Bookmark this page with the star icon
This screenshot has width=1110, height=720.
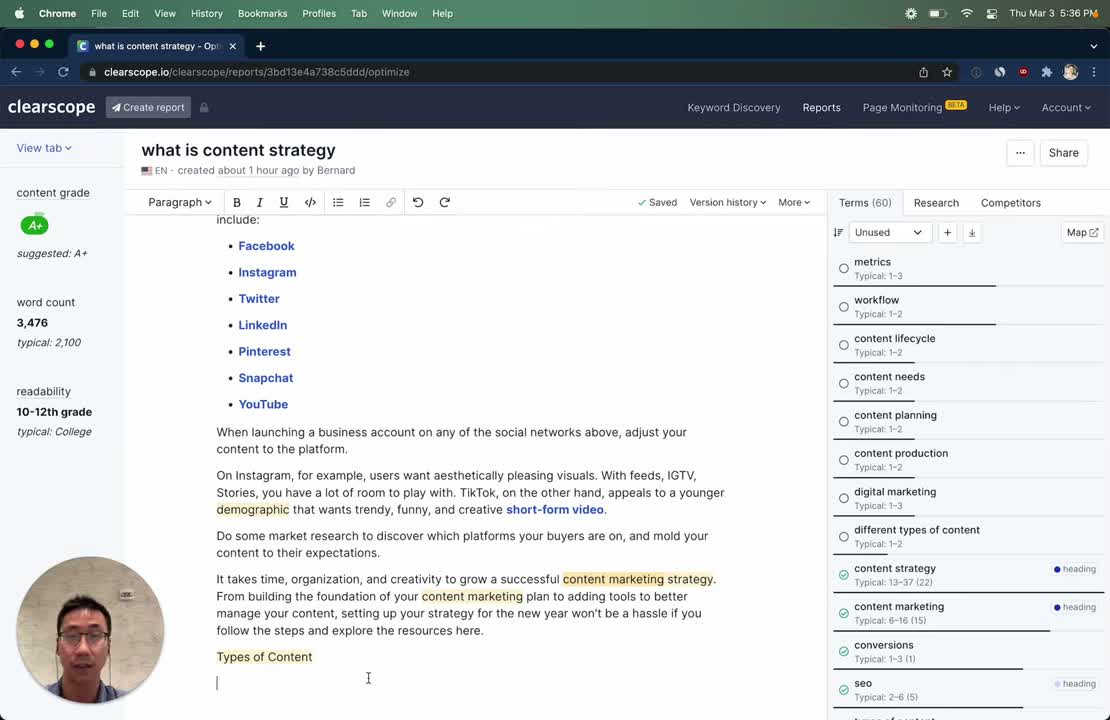click(947, 72)
